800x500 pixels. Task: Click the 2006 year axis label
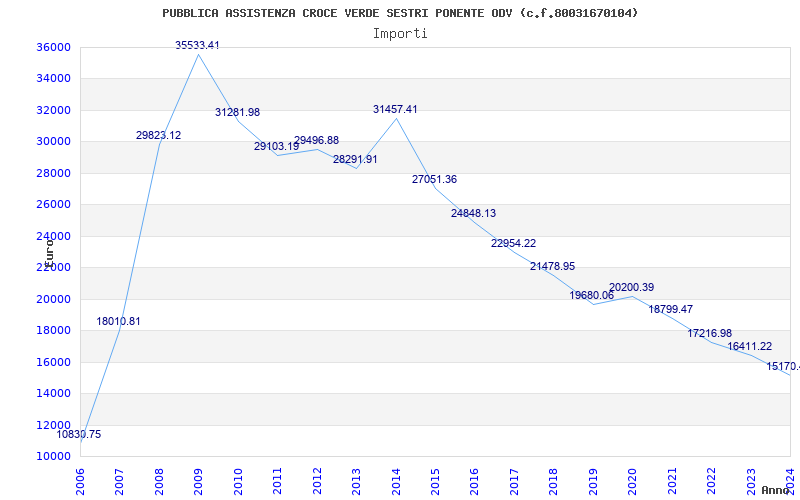[x=81, y=478]
